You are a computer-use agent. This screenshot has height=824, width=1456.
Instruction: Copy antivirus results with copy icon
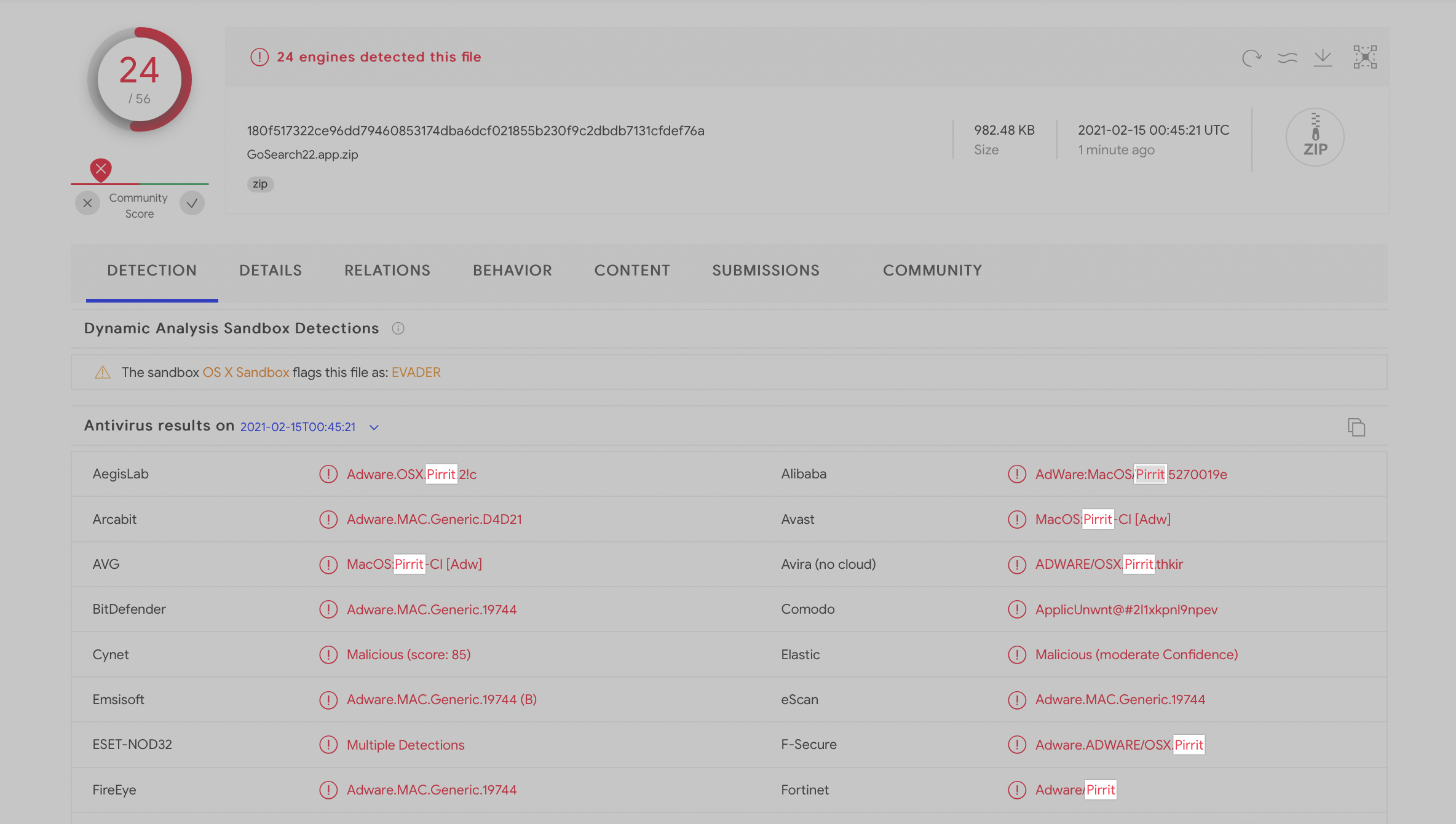(1356, 427)
